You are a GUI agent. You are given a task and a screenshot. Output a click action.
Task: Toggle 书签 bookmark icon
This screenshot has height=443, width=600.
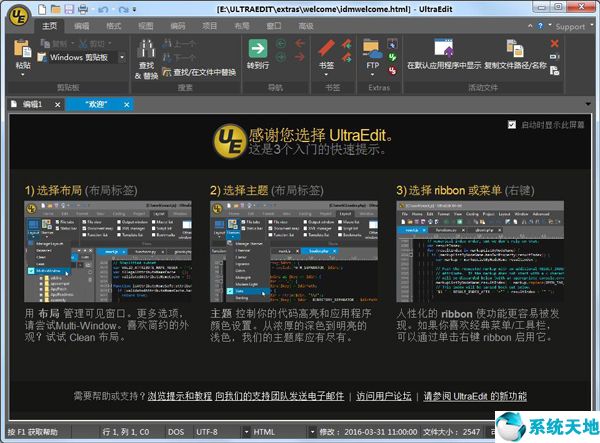326,49
